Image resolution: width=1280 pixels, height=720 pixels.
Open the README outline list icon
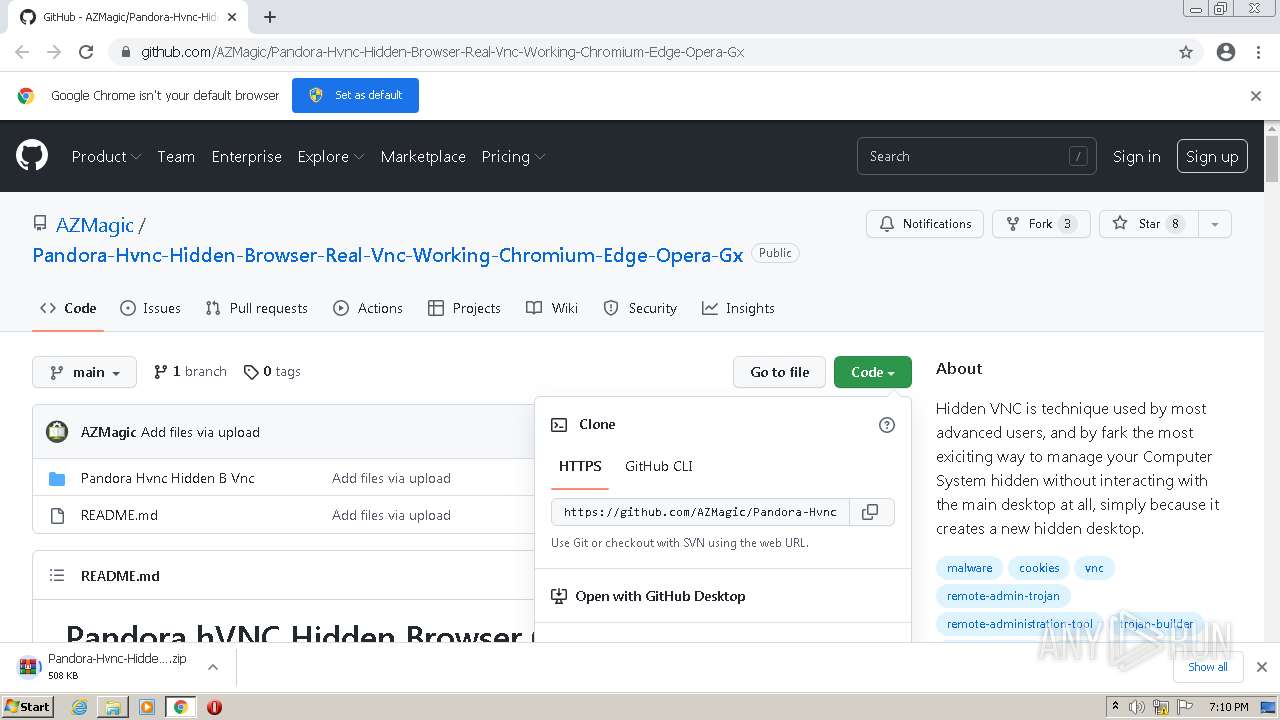pos(57,576)
